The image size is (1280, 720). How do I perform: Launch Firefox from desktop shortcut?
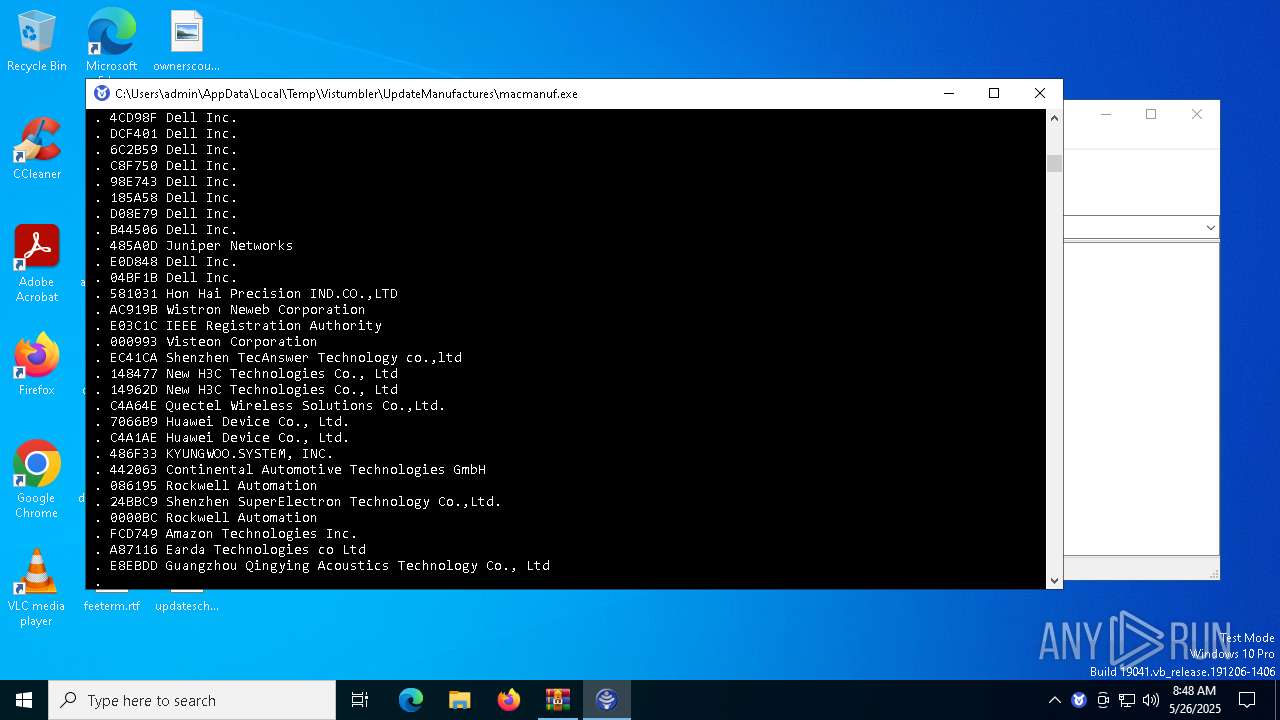tap(37, 365)
